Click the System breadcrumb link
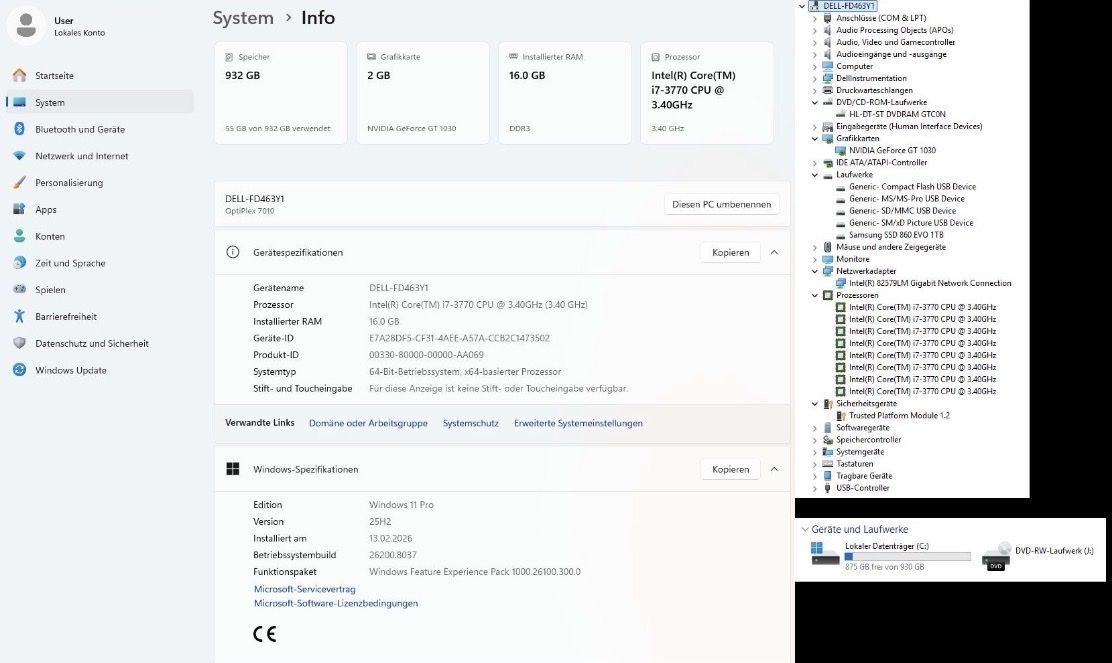The height and width of the screenshot is (663, 1112). [x=243, y=18]
